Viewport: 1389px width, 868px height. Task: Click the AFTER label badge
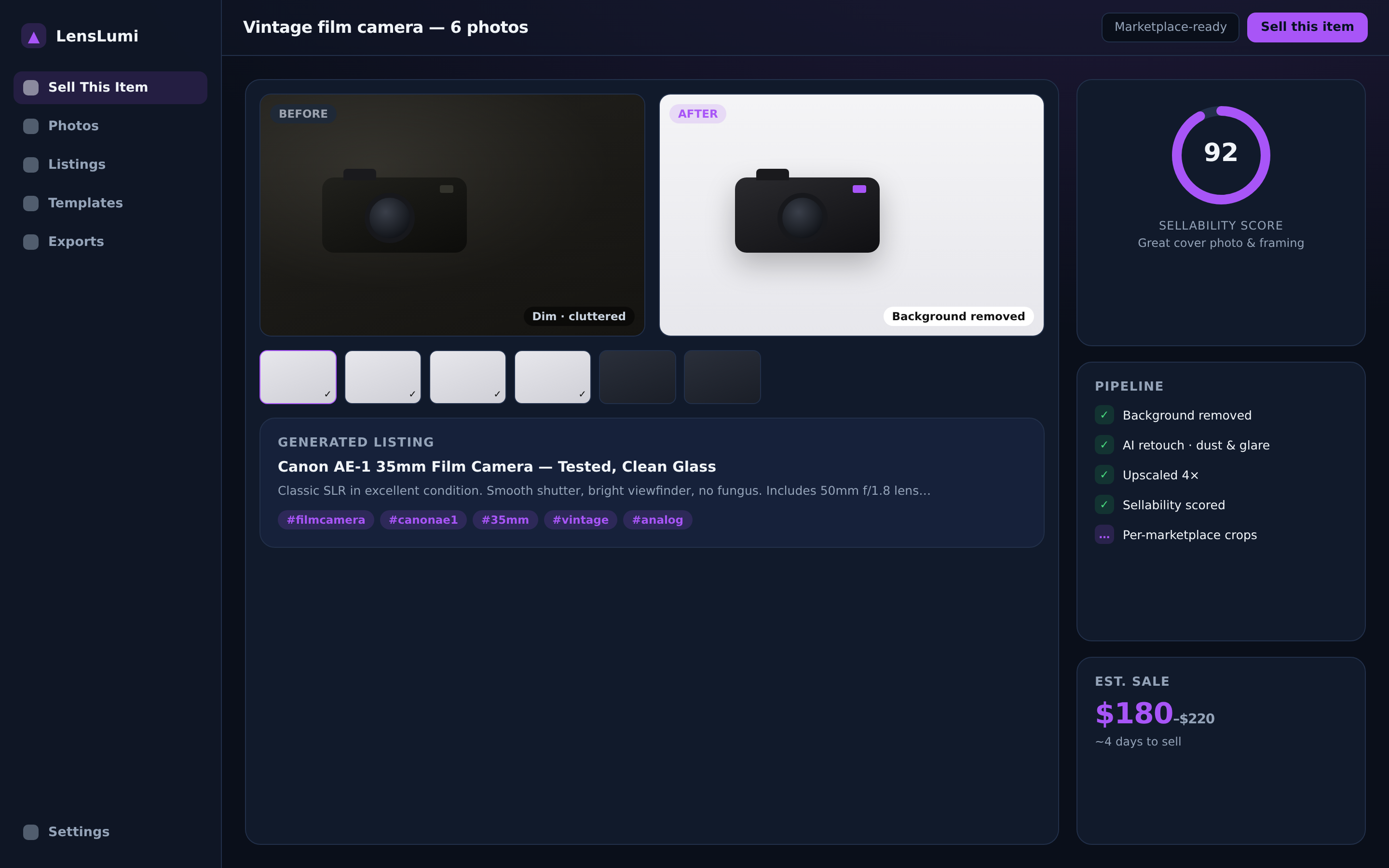coord(697,114)
